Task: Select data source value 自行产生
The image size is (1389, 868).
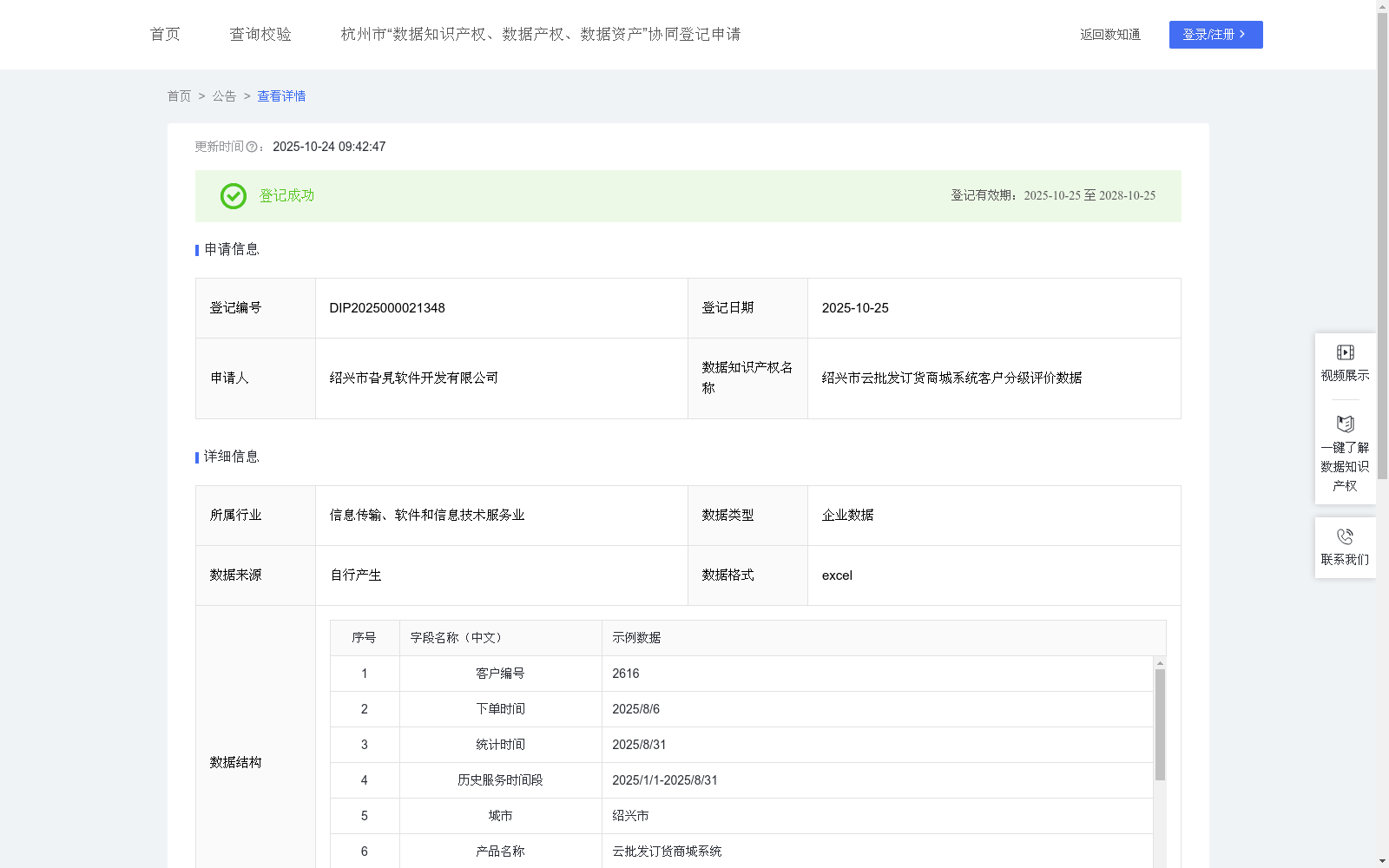Action: [x=356, y=575]
